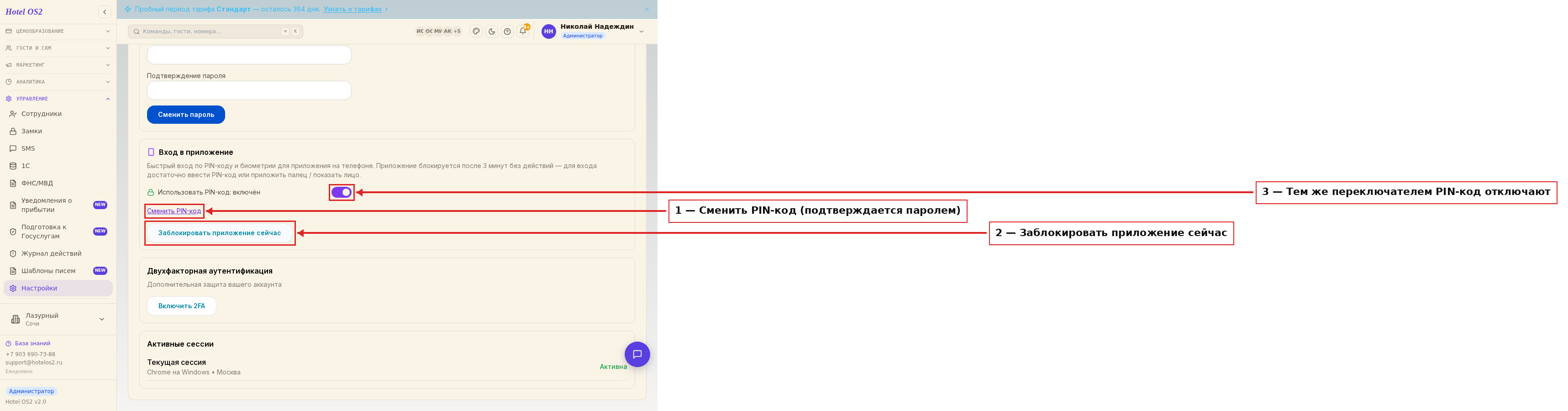Image resolution: width=1568 pixels, height=411 pixels.
Task: Expand the Аналитика section
Action: click(x=58, y=82)
